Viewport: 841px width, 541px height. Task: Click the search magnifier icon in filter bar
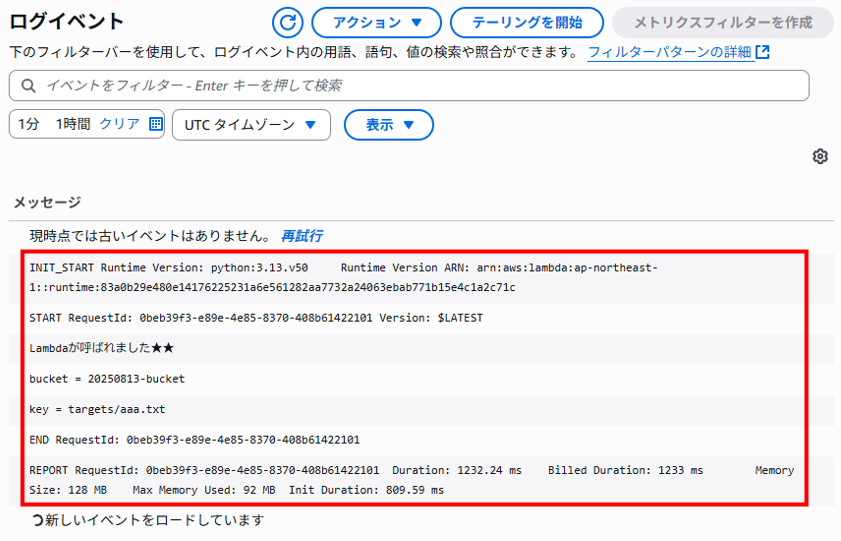[x=28, y=86]
